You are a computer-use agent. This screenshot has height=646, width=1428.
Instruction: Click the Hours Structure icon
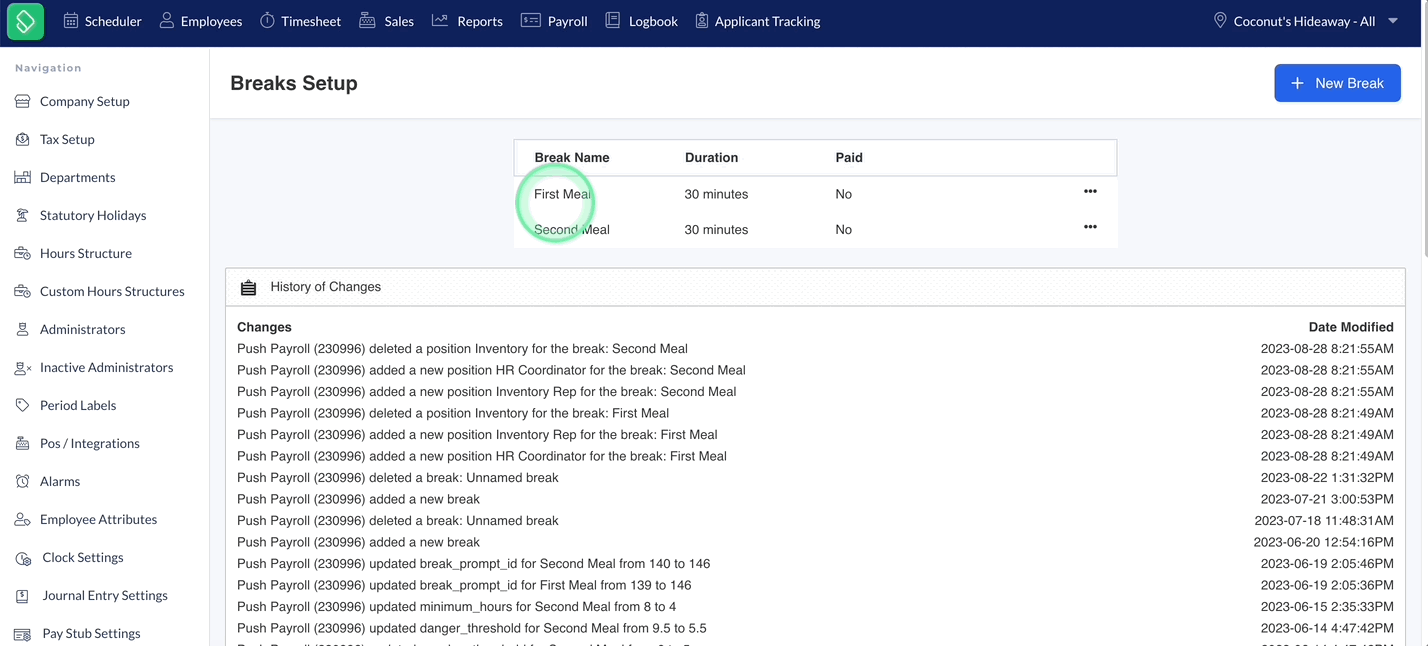pyautogui.click(x=22, y=253)
